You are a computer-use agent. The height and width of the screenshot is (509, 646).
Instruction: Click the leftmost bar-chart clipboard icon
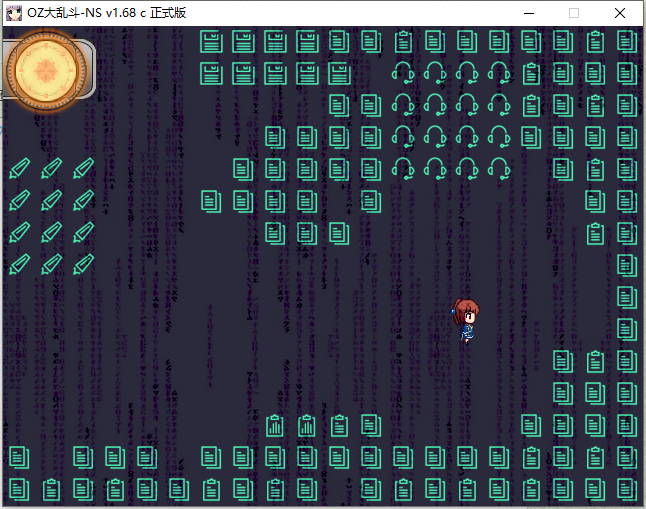point(275,426)
